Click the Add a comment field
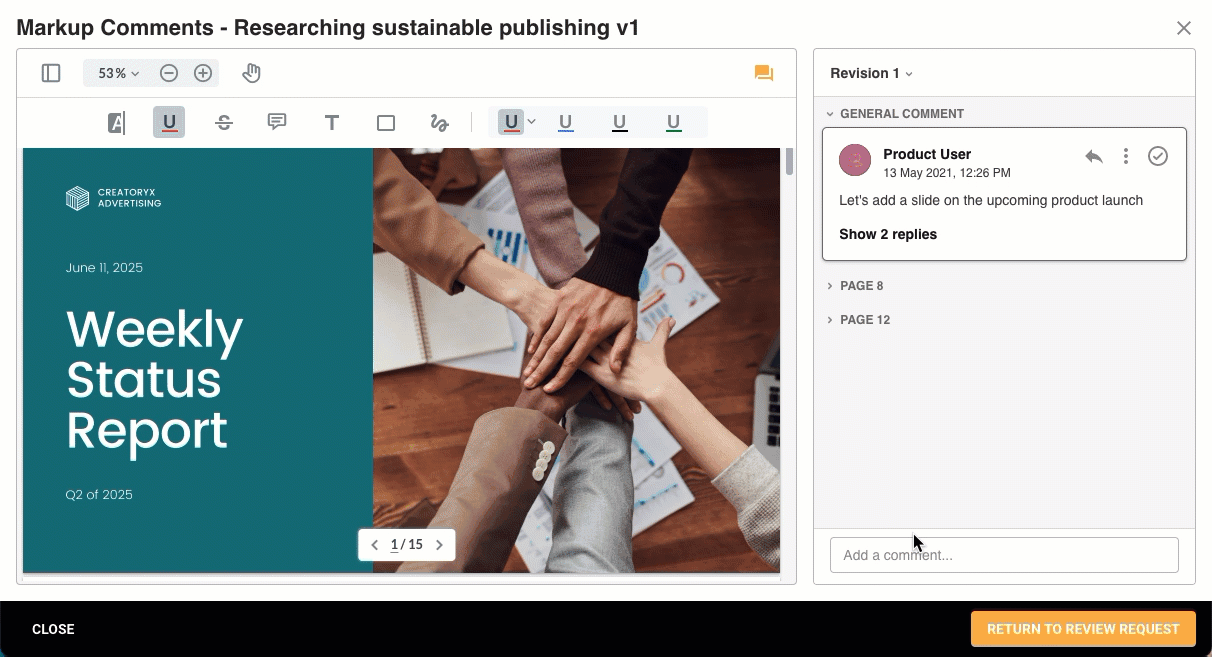Viewport: 1212px width, 657px height. 1004,555
